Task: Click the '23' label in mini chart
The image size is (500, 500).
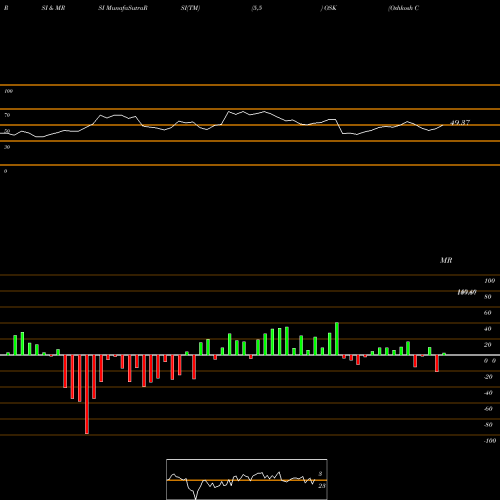Action: pos(321,486)
